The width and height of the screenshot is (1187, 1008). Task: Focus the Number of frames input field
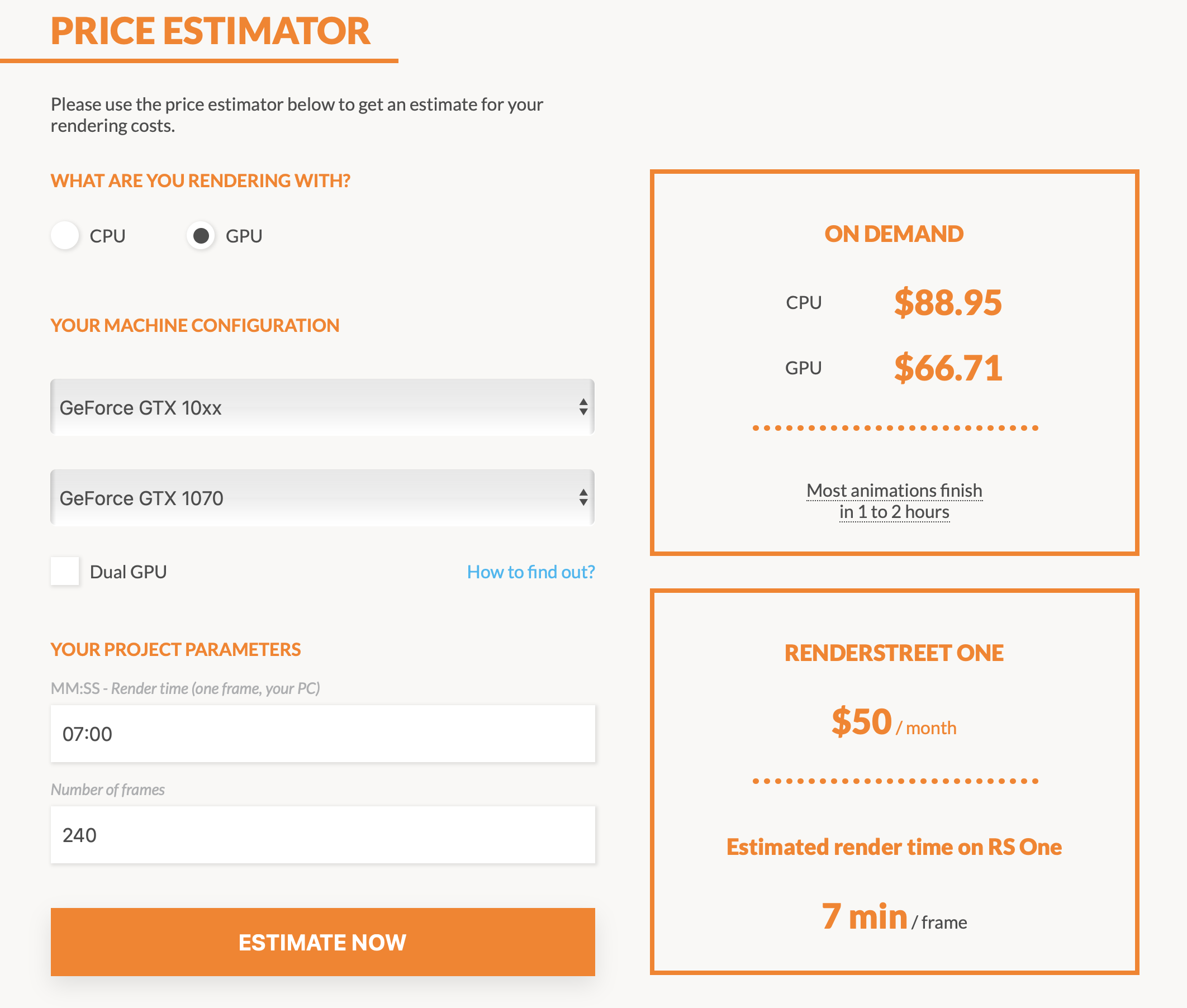click(322, 835)
